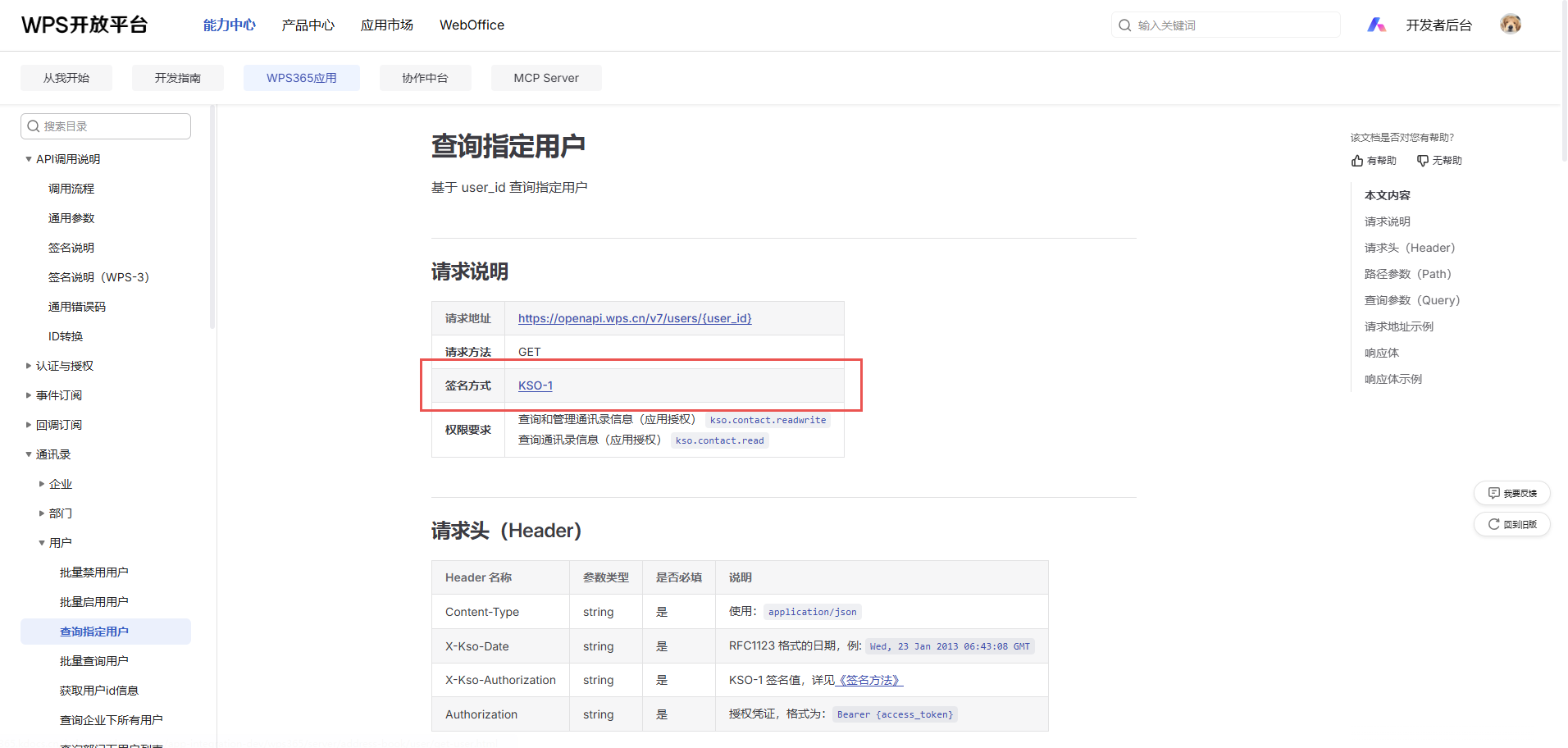Screen dimensions: 1568x748
Task: Switch to the 产品中心 top menu
Action: (x=308, y=25)
